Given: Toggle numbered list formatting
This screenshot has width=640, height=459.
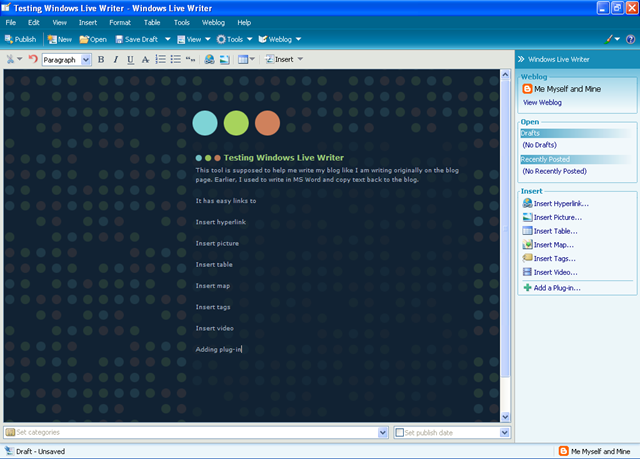Looking at the screenshot, I should point(160,60).
